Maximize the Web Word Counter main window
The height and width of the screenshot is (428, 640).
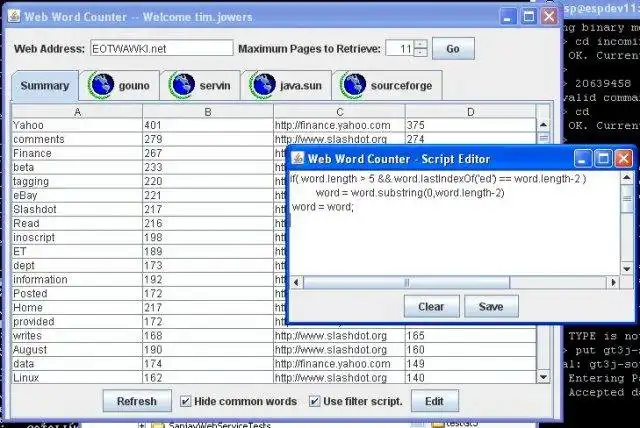coord(529,17)
